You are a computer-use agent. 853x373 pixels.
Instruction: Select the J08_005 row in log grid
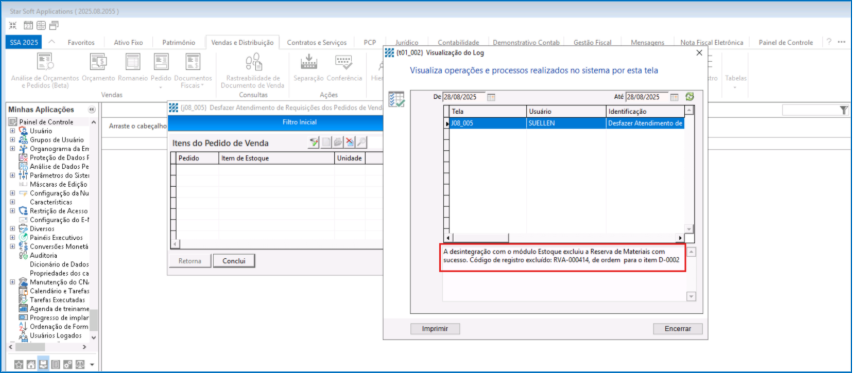[567, 123]
